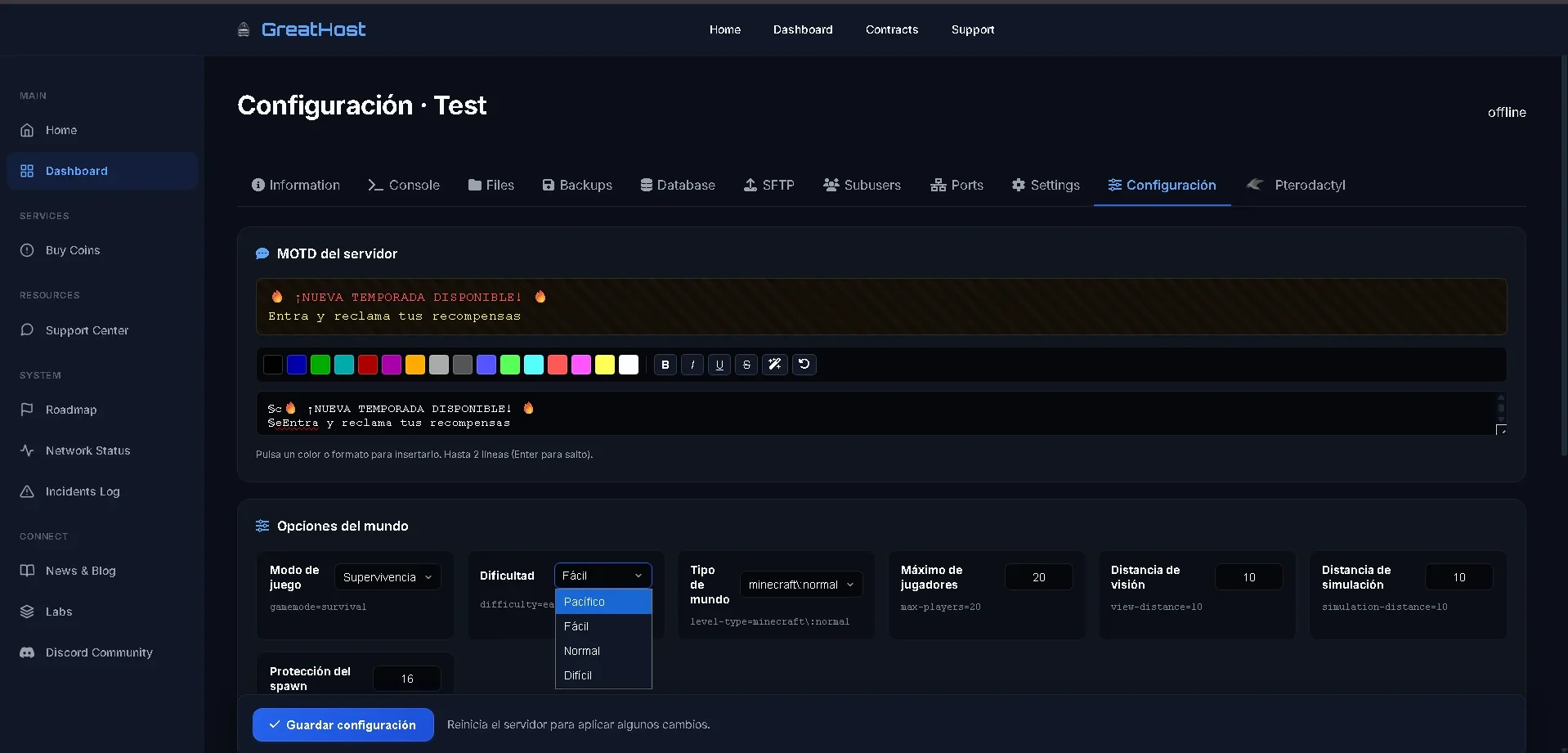Pick the dark red color swatch

[x=368, y=365]
